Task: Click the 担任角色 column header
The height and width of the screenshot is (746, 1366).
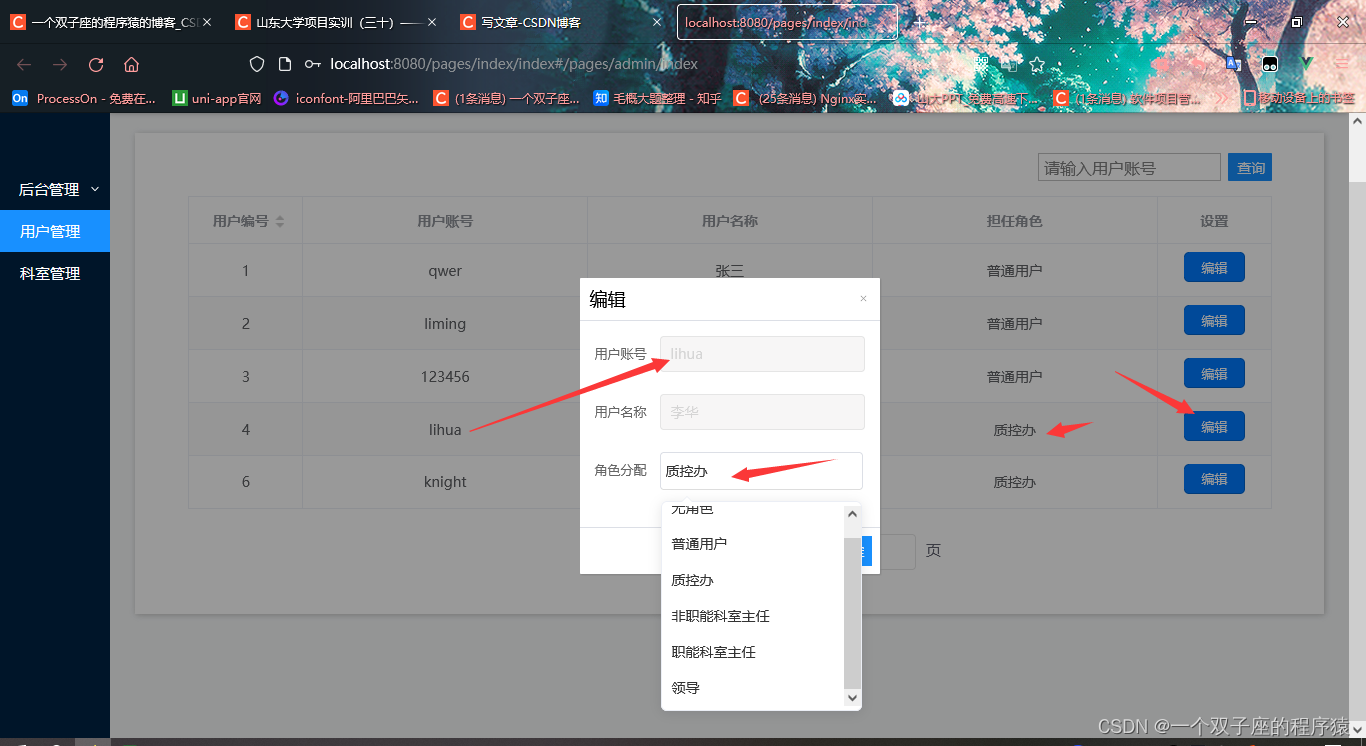Action: [x=1014, y=221]
